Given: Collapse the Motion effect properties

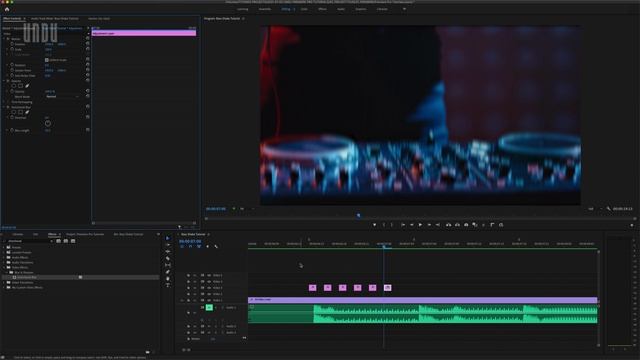Looking at the screenshot, I should [x=4, y=39].
